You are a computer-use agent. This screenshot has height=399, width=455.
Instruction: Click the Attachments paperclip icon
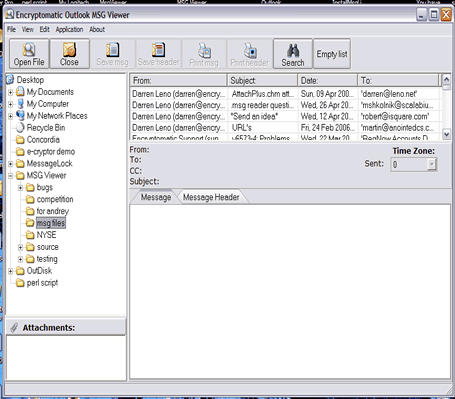coord(14,328)
